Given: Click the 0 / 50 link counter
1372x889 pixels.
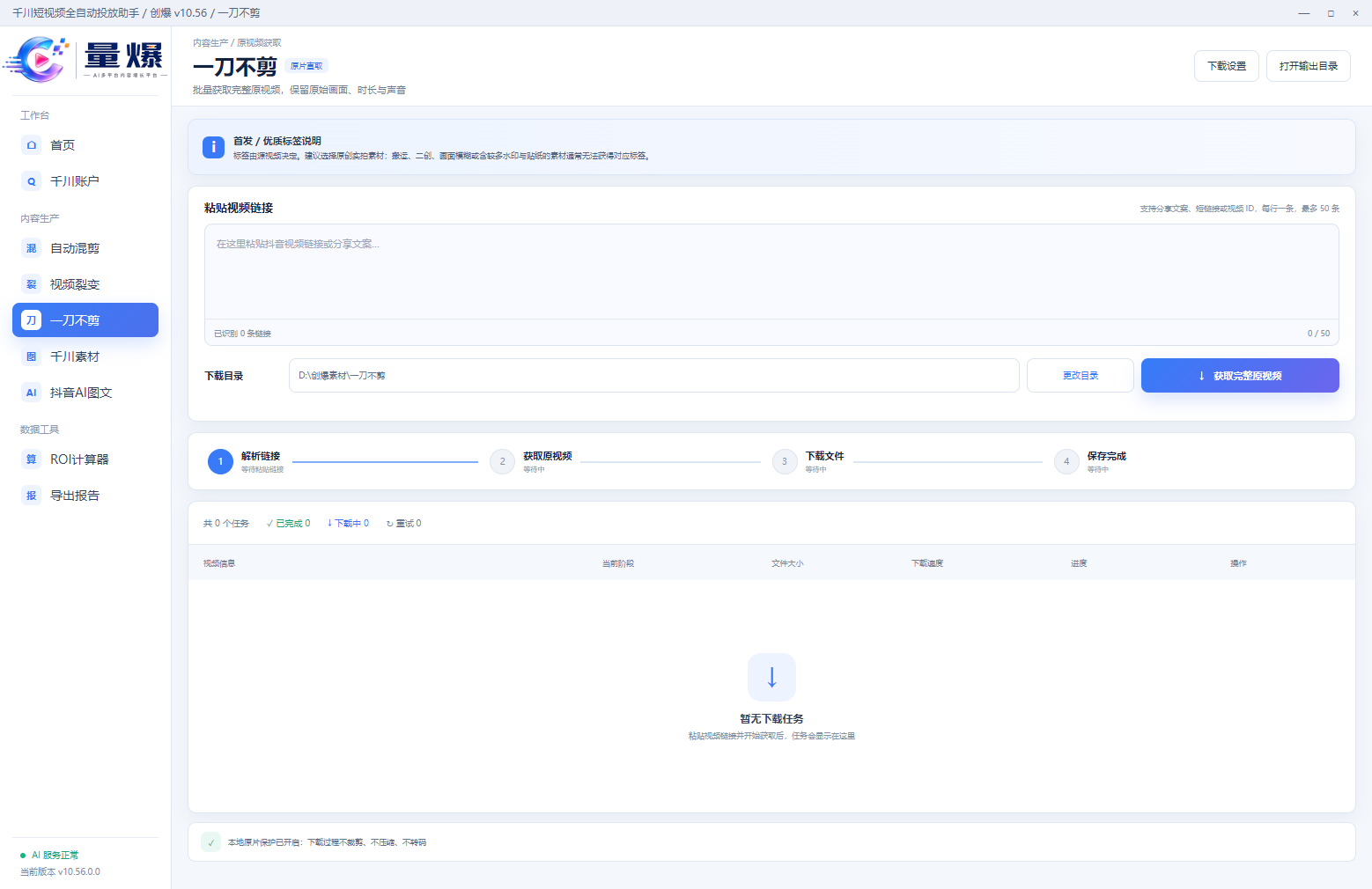Looking at the screenshot, I should coord(1318,334).
